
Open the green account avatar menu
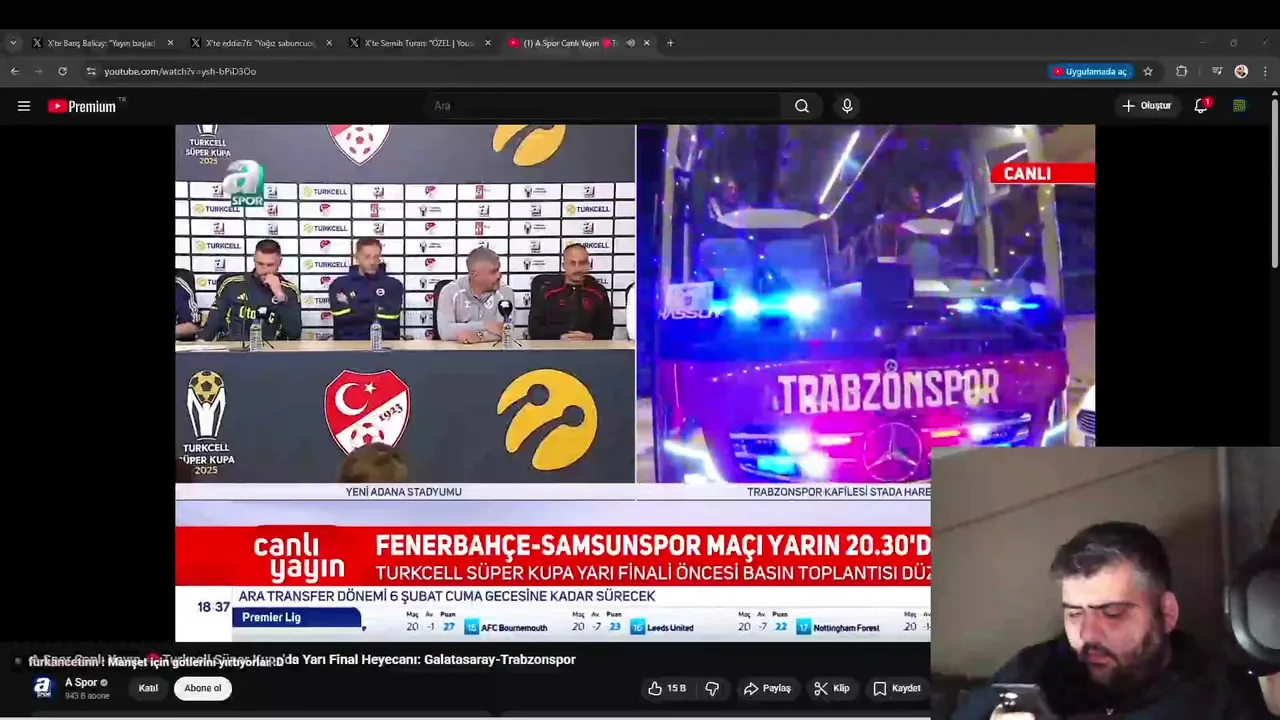click(1239, 106)
